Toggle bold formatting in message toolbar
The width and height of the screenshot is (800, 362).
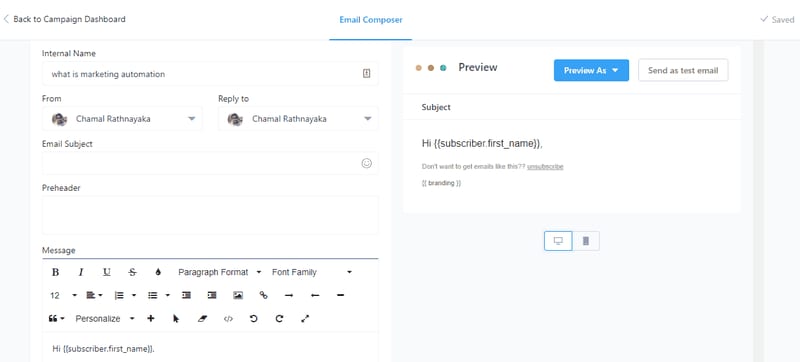(56, 272)
